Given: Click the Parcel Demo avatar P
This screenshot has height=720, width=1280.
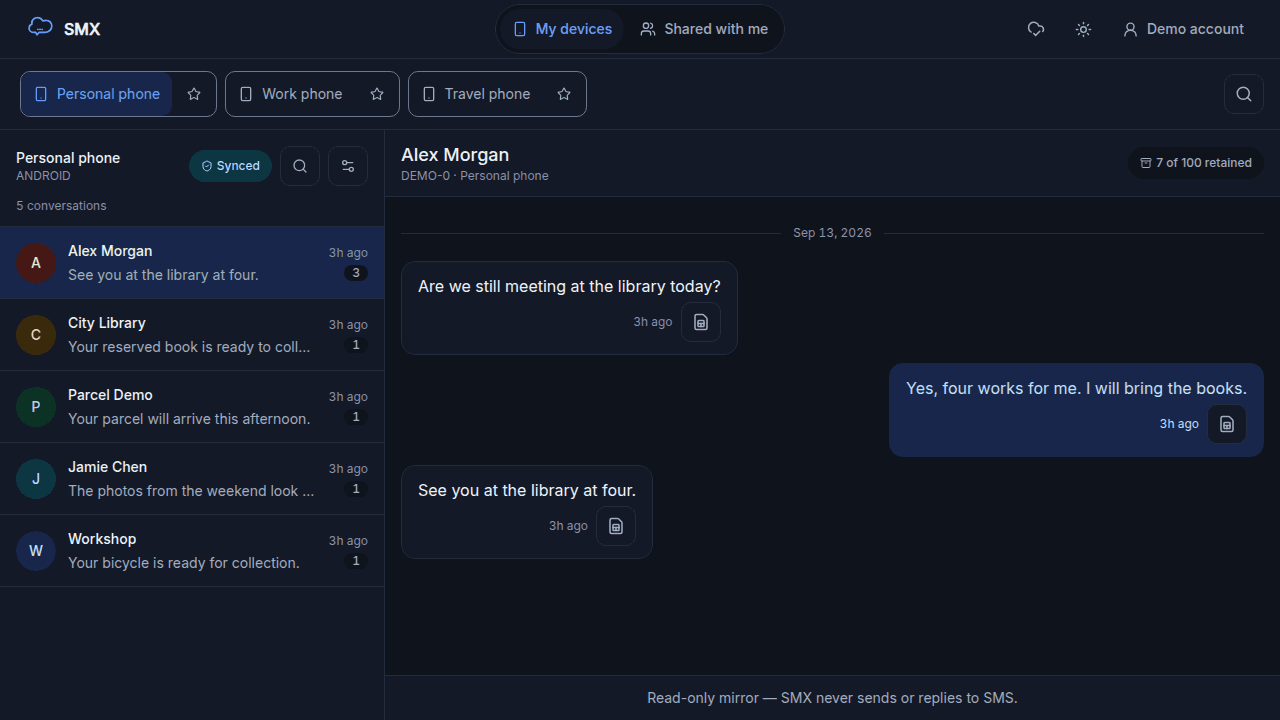Looking at the screenshot, I should click(x=36, y=407).
